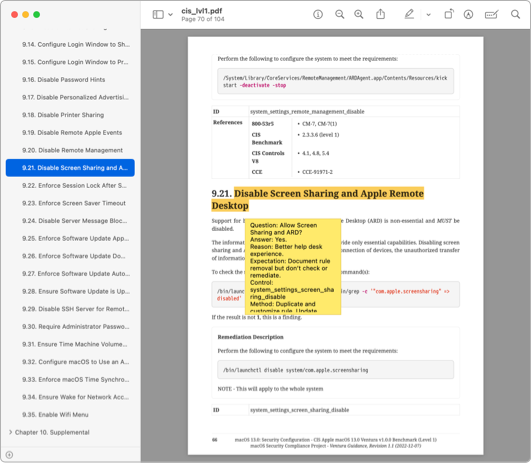This screenshot has width=531, height=464.
Task: Go to 9.22 Enforce Session Lock
Action: [x=74, y=185]
